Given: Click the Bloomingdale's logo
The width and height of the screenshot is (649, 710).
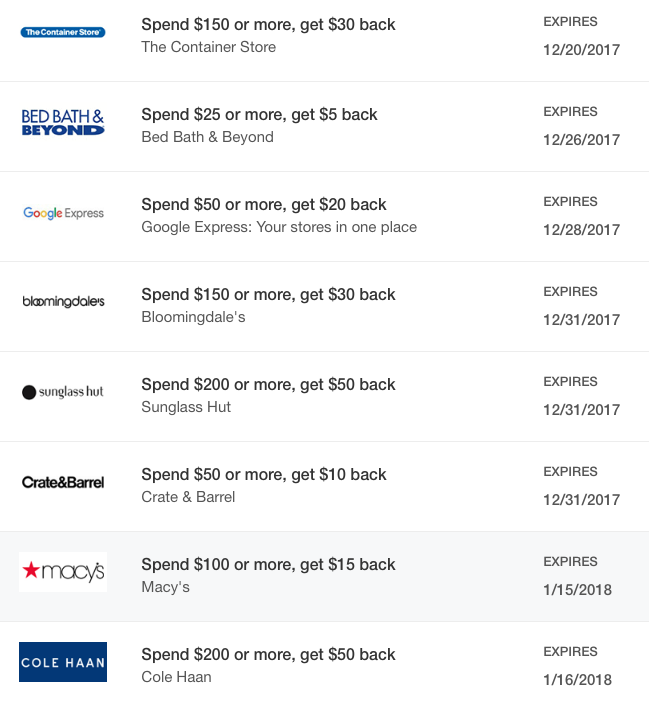Looking at the screenshot, I should (63, 301).
